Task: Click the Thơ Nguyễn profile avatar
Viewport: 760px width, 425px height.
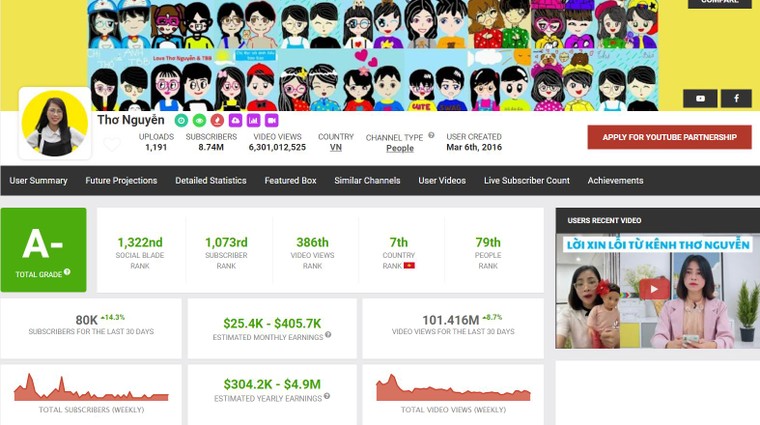Action: (55, 124)
